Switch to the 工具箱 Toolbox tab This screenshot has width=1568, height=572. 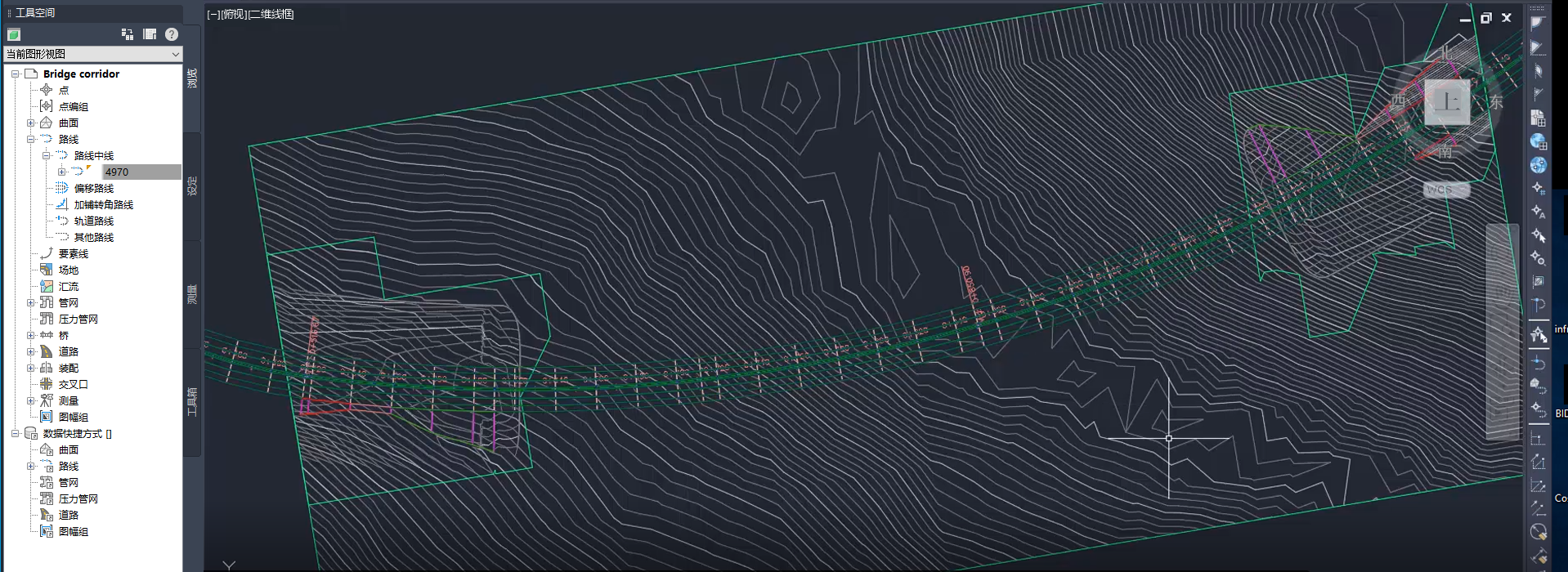[x=193, y=402]
